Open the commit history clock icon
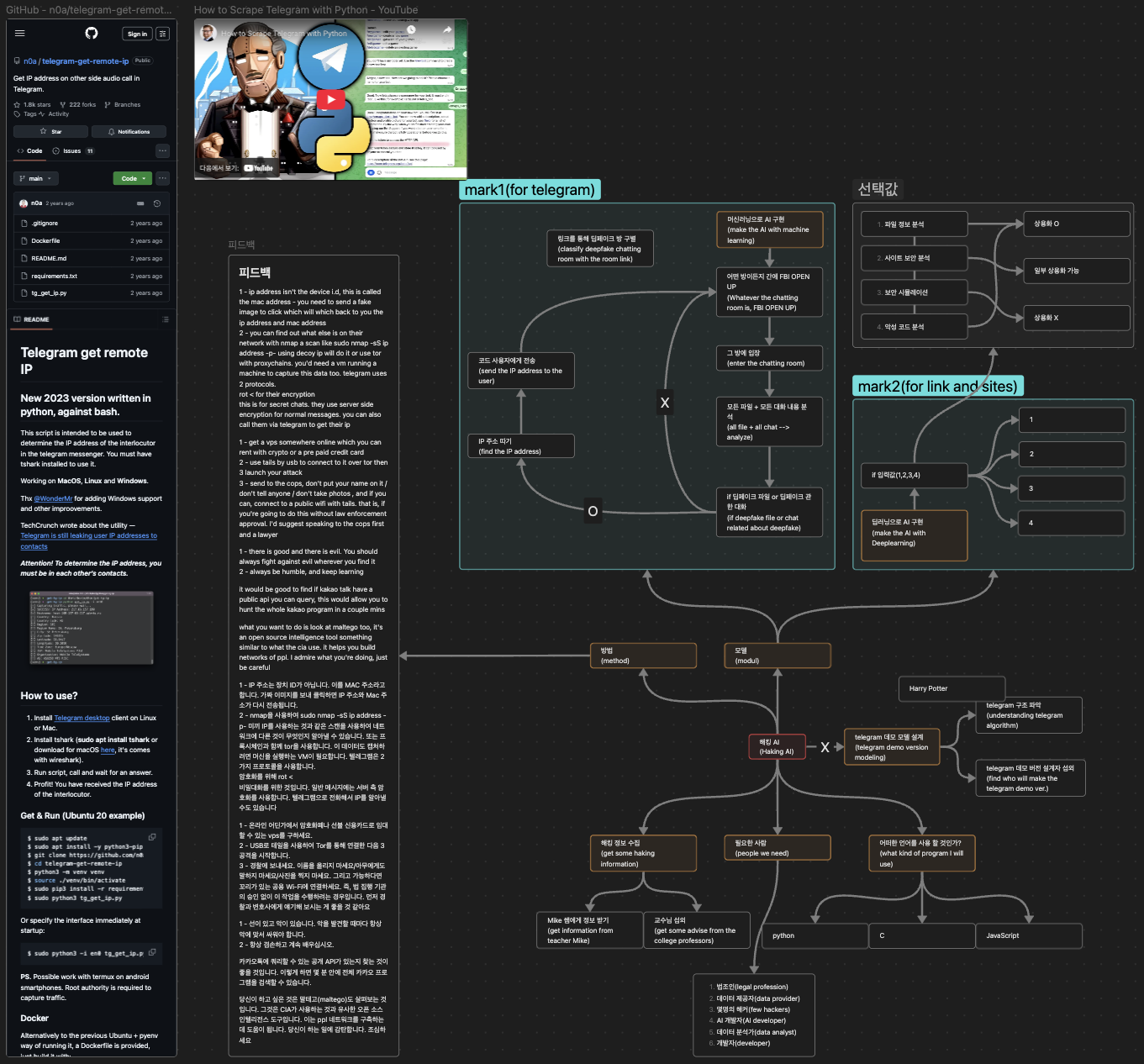Image resolution: width=1144 pixels, height=1064 pixels. tap(157, 203)
